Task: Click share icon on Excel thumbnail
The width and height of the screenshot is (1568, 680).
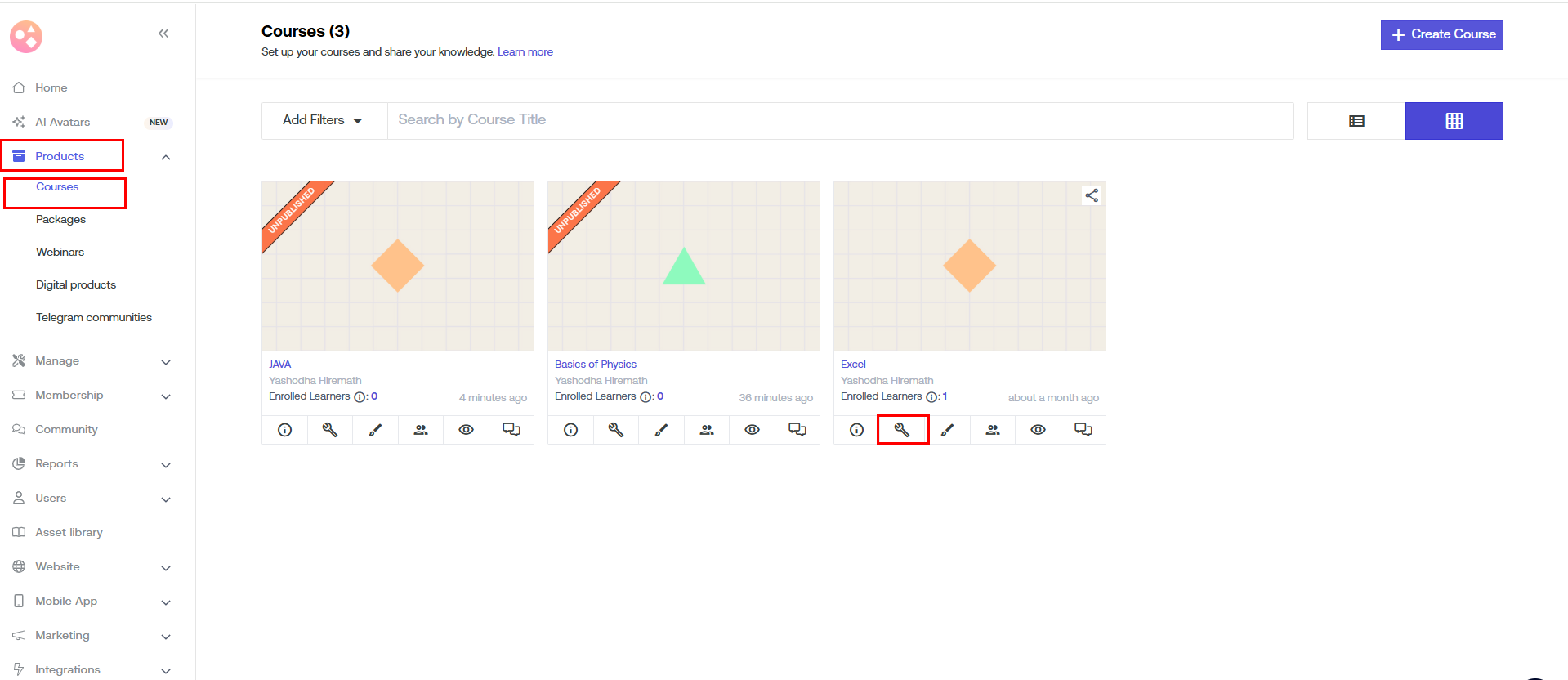Action: coord(1091,195)
